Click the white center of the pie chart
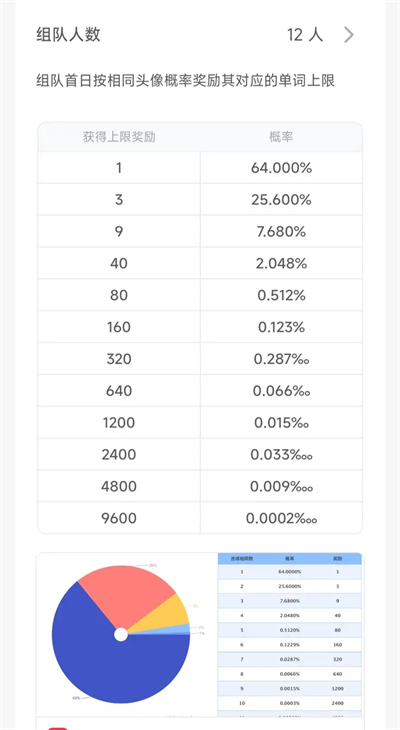 pos(121,635)
